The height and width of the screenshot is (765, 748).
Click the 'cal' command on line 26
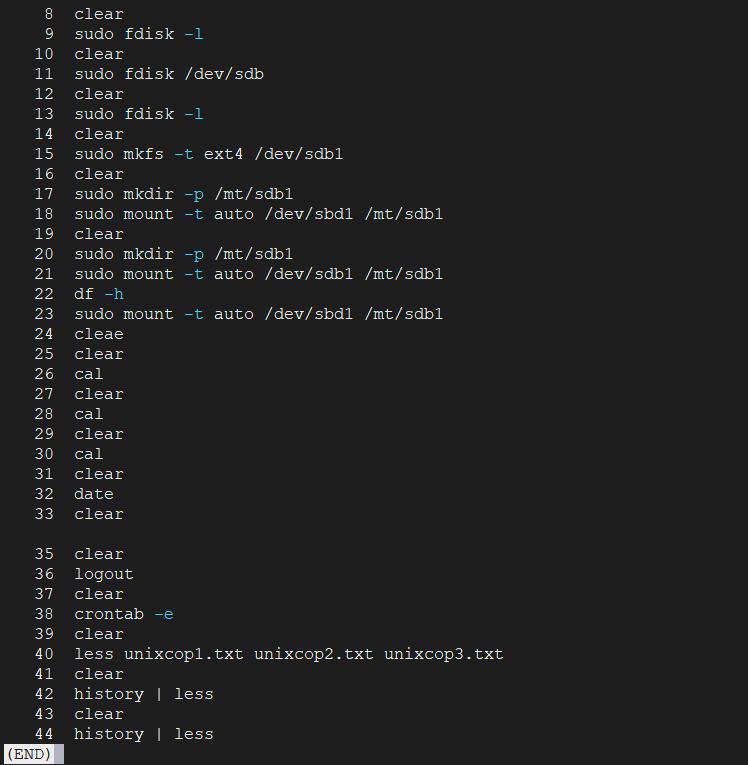click(88, 374)
